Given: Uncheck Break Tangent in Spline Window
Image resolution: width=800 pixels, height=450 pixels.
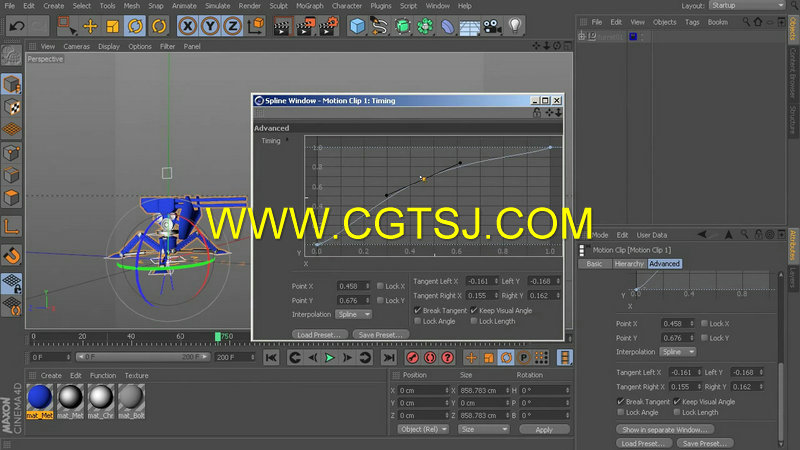Looking at the screenshot, I should tap(418, 310).
